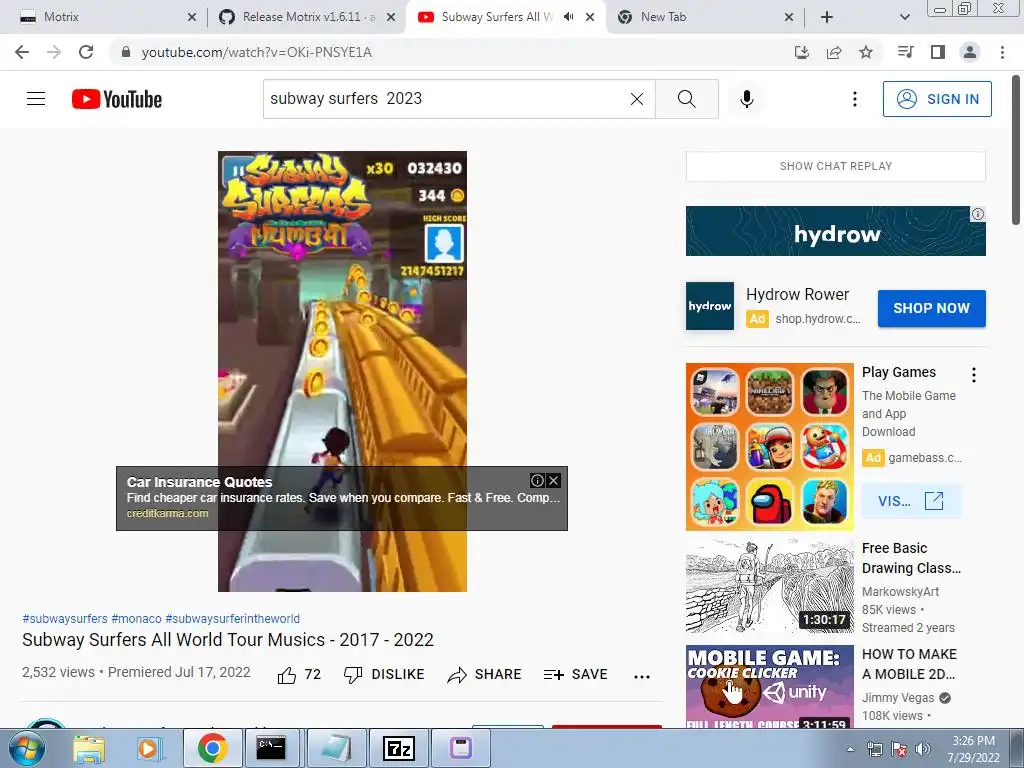Open the SHARE options for the video

[x=484, y=675]
